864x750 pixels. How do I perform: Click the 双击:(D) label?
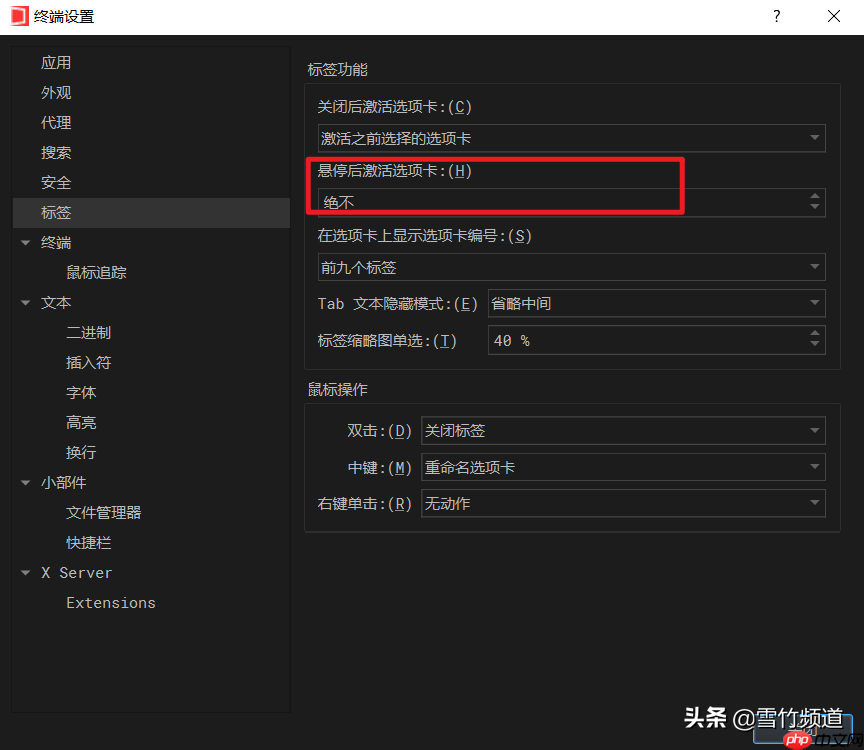click(x=379, y=431)
